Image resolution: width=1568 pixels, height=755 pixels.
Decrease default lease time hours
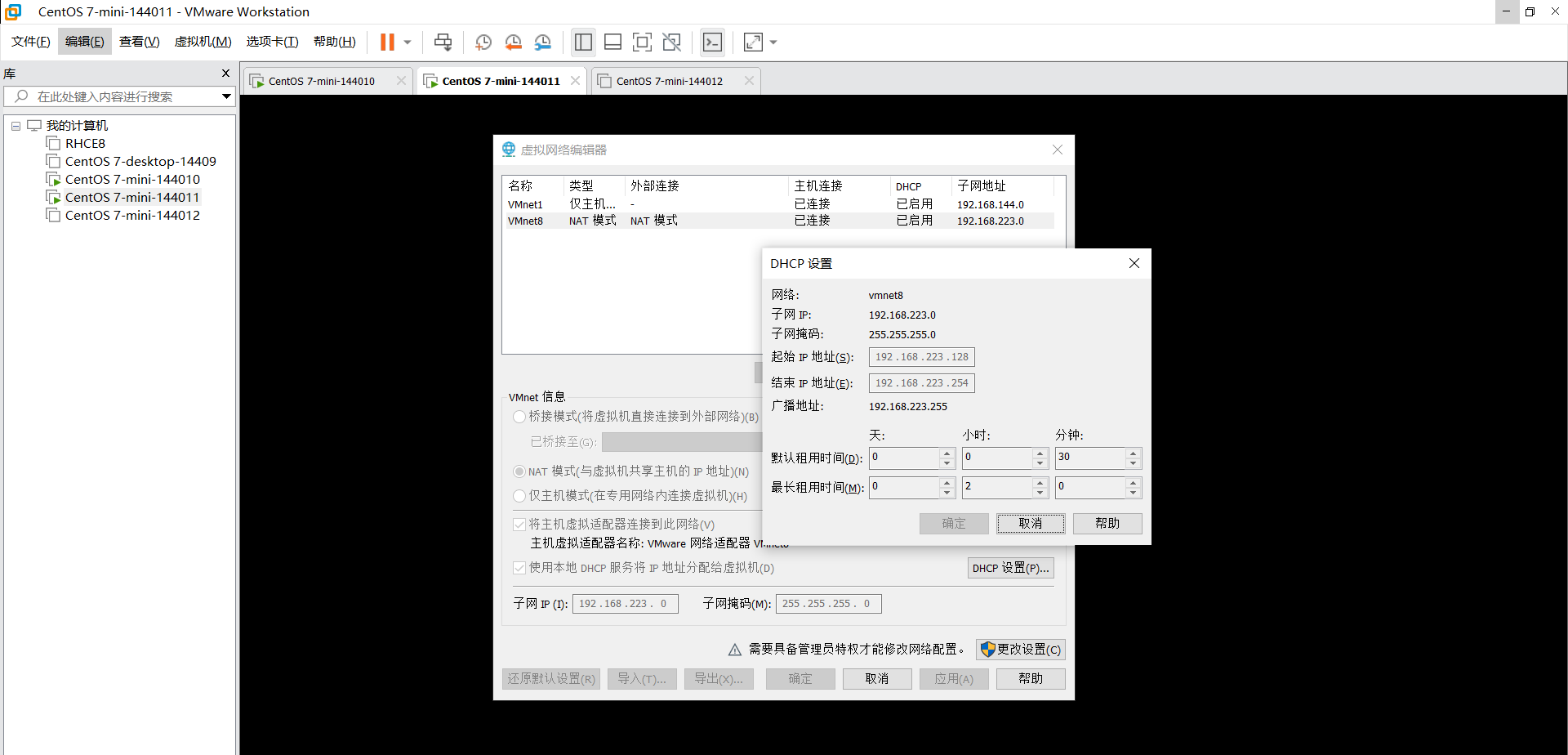[x=1040, y=463]
